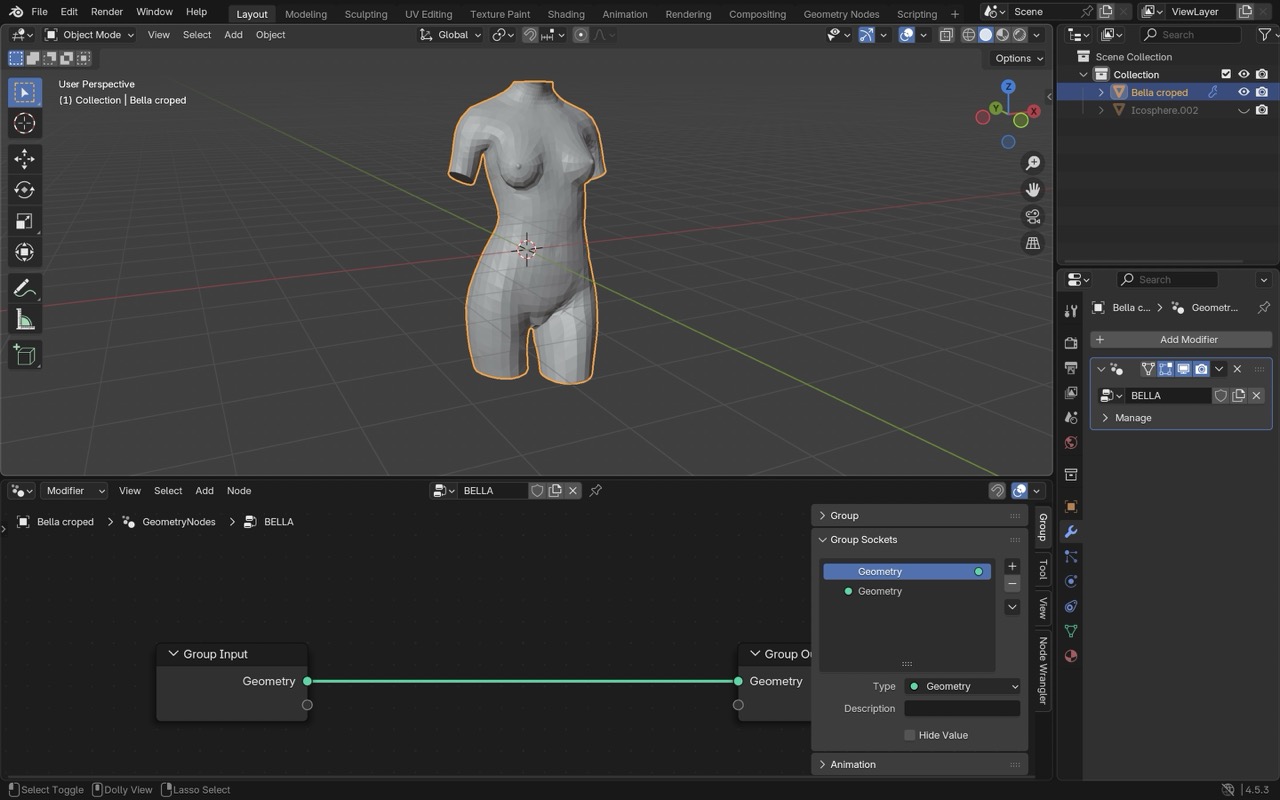Enable the Hide Value checkbox
1280x800 pixels.
click(909, 735)
